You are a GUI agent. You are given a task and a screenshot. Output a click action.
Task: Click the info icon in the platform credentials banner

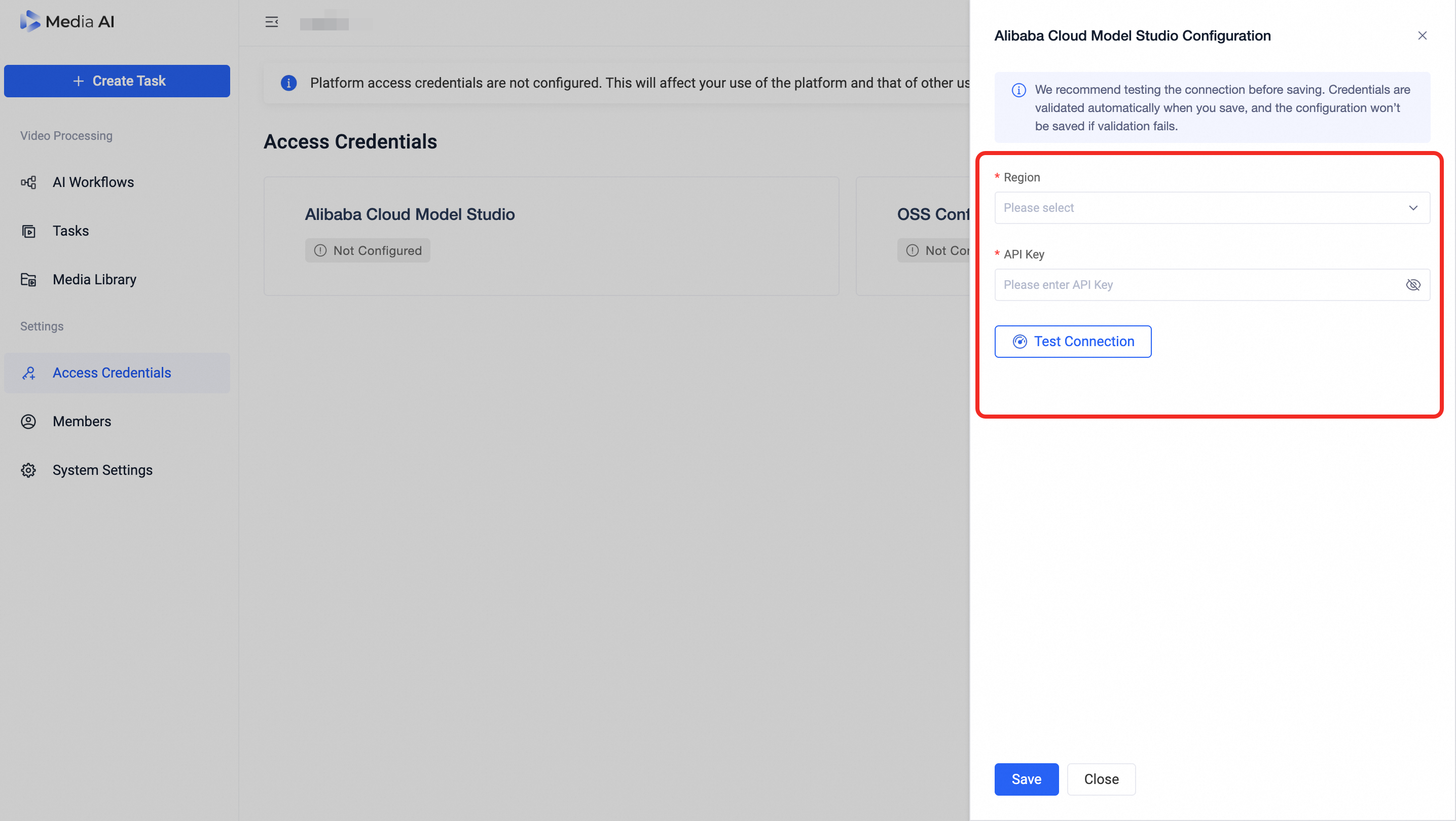(x=289, y=83)
